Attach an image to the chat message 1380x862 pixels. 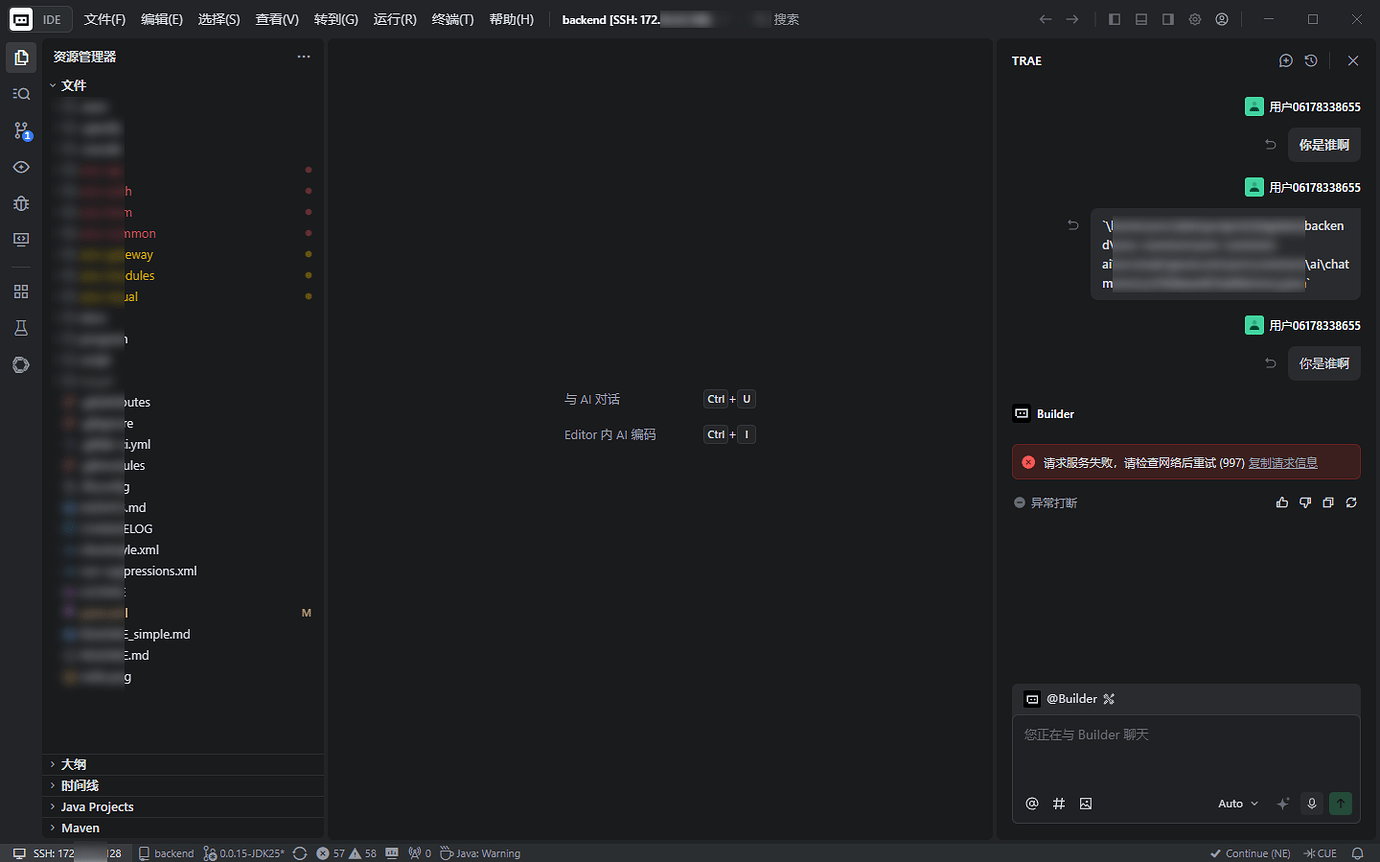pos(1086,803)
